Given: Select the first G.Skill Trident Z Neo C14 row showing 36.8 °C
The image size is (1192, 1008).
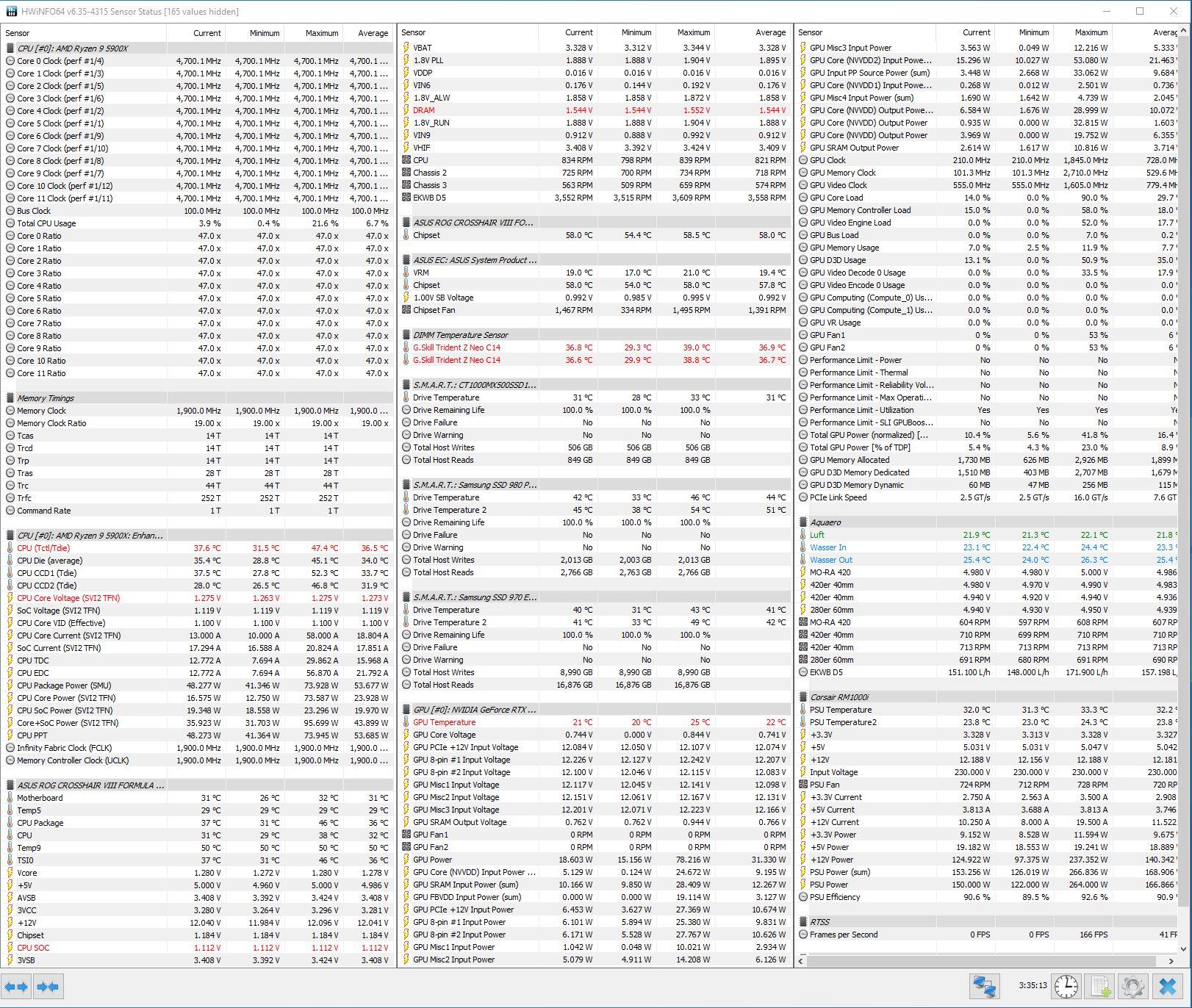Looking at the screenshot, I should coord(594,348).
